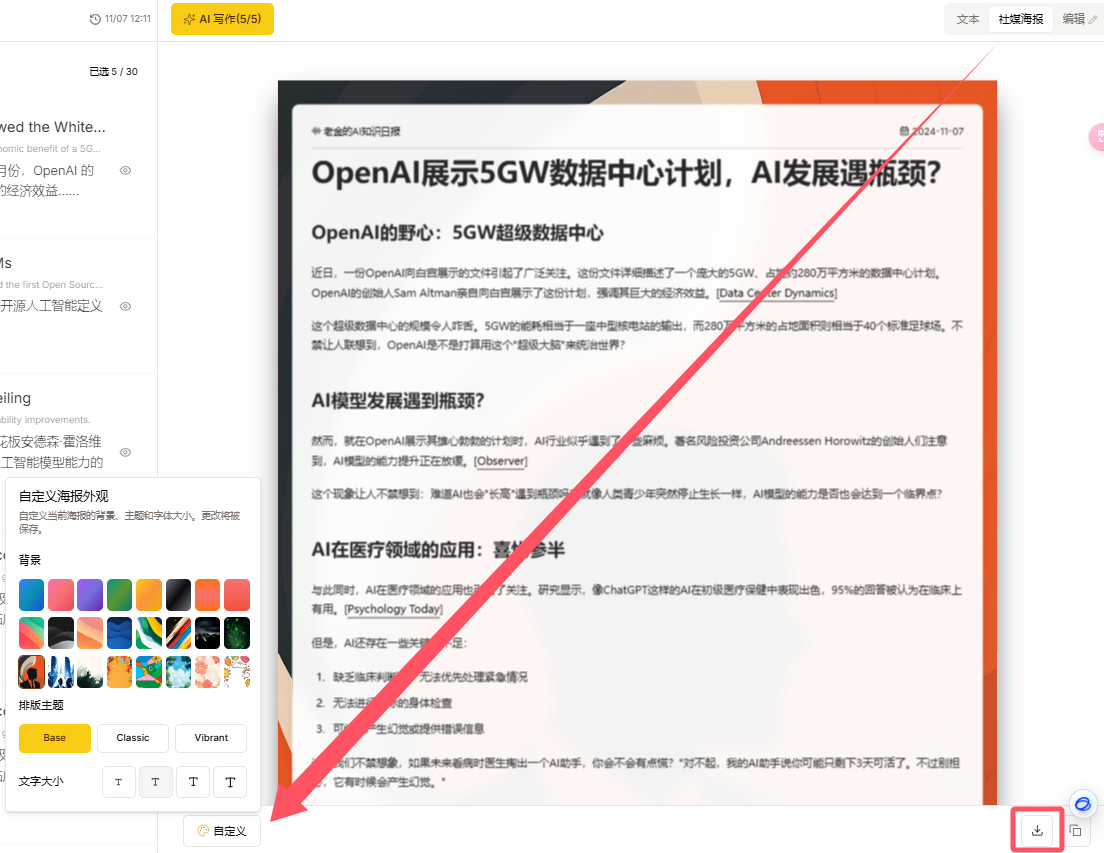Open the 编辑 mode with pencil

(x=1079, y=19)
